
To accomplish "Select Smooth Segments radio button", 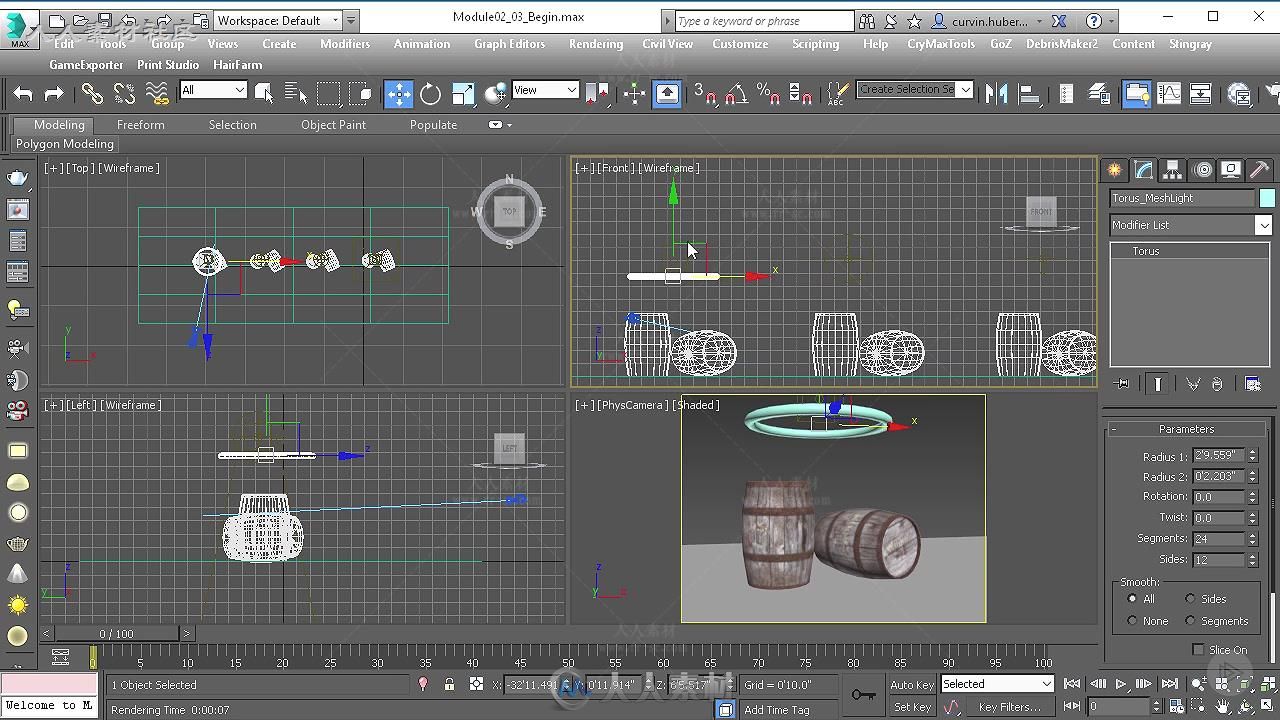I will (x=1190, y=621).
